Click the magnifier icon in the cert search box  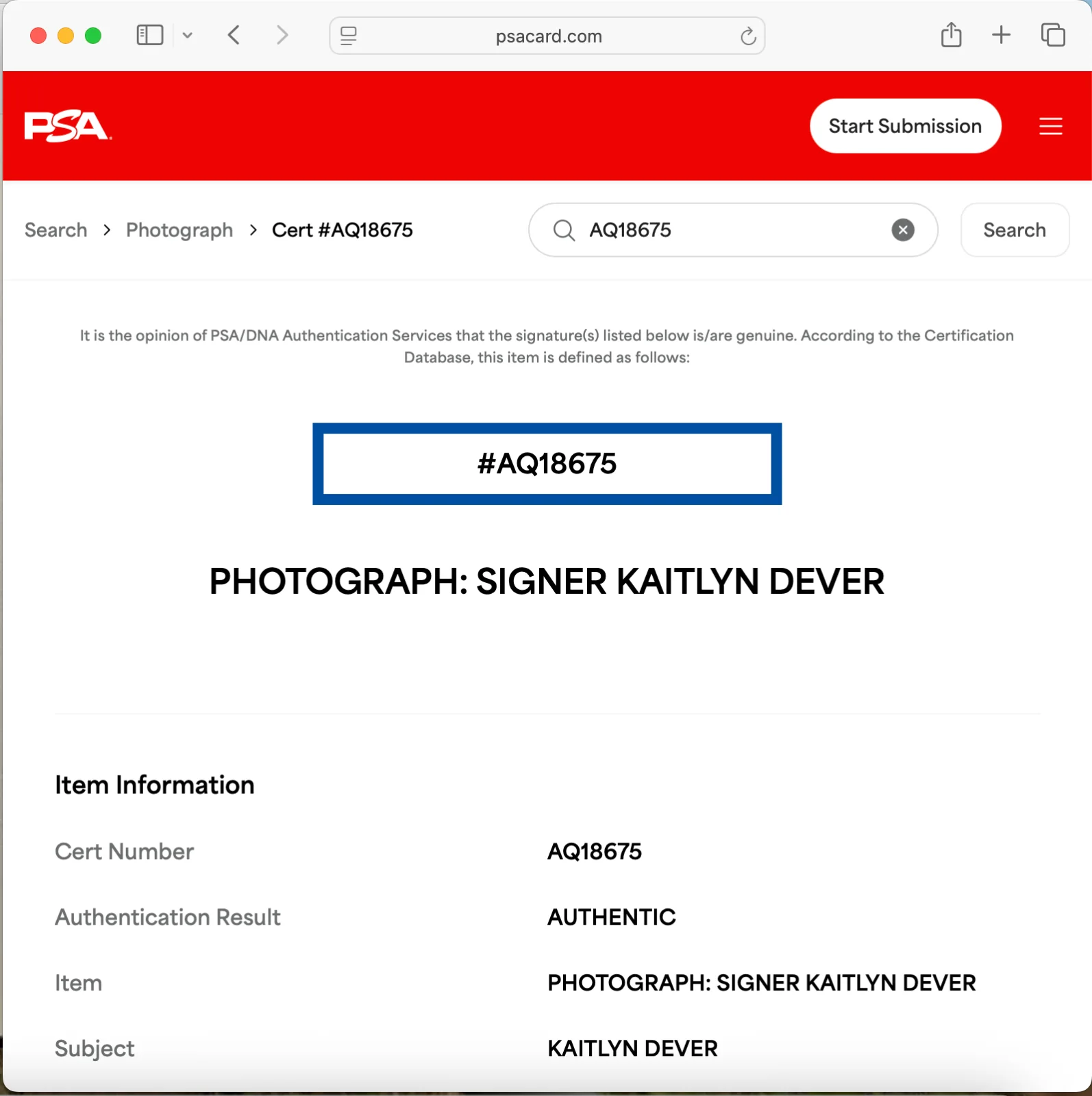tap(564, 230)
